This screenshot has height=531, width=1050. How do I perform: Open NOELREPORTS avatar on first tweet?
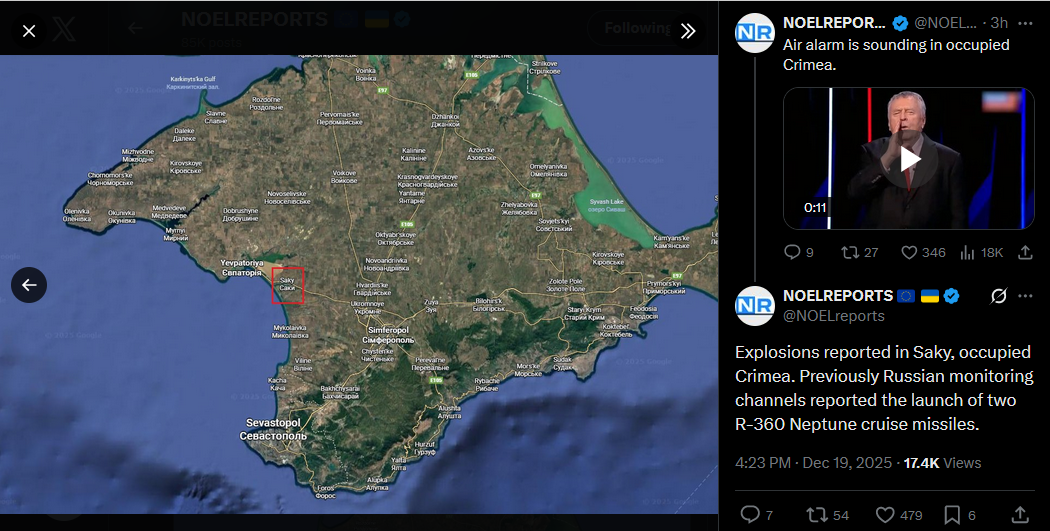click(x=755, y=33)
